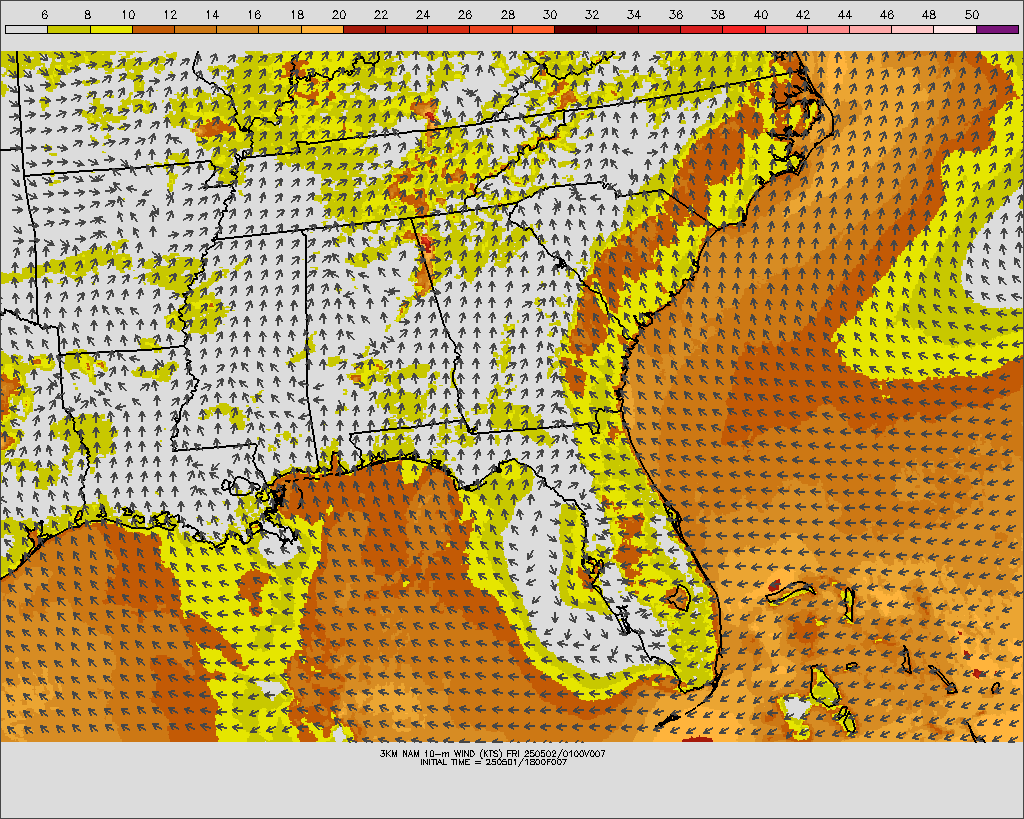Select the legend label "30"
1024x819 pixels.
click(x=550, y=14)
